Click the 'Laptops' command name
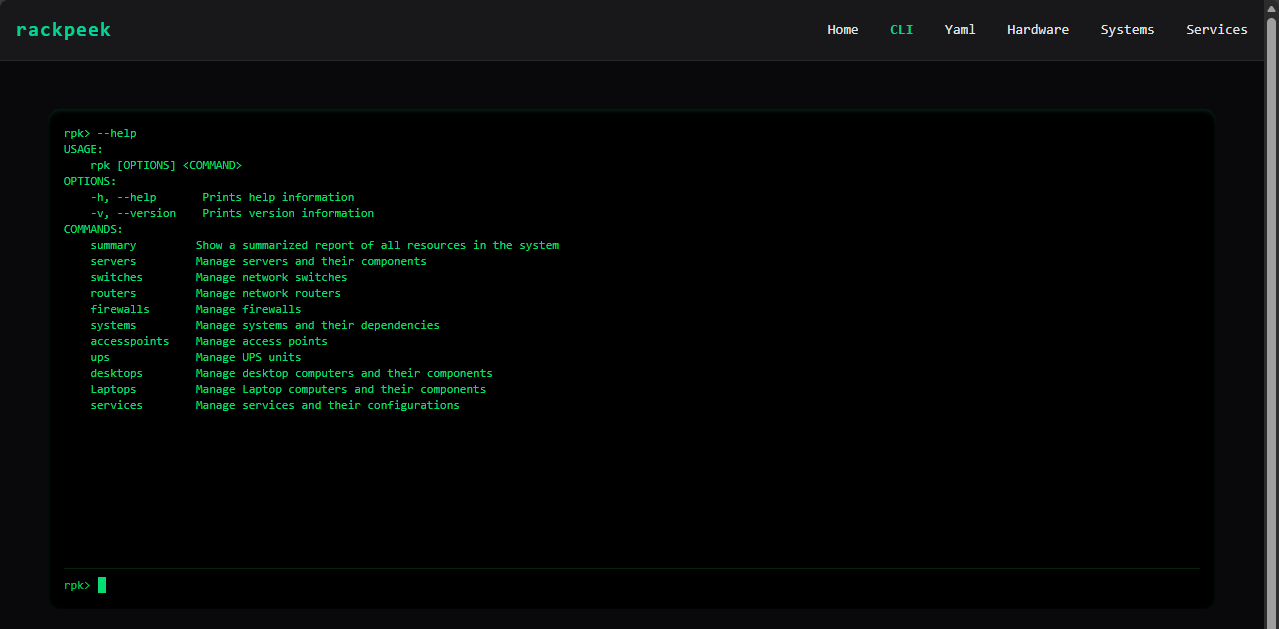Screen dimensions: 1279x629 pos(113,389)
